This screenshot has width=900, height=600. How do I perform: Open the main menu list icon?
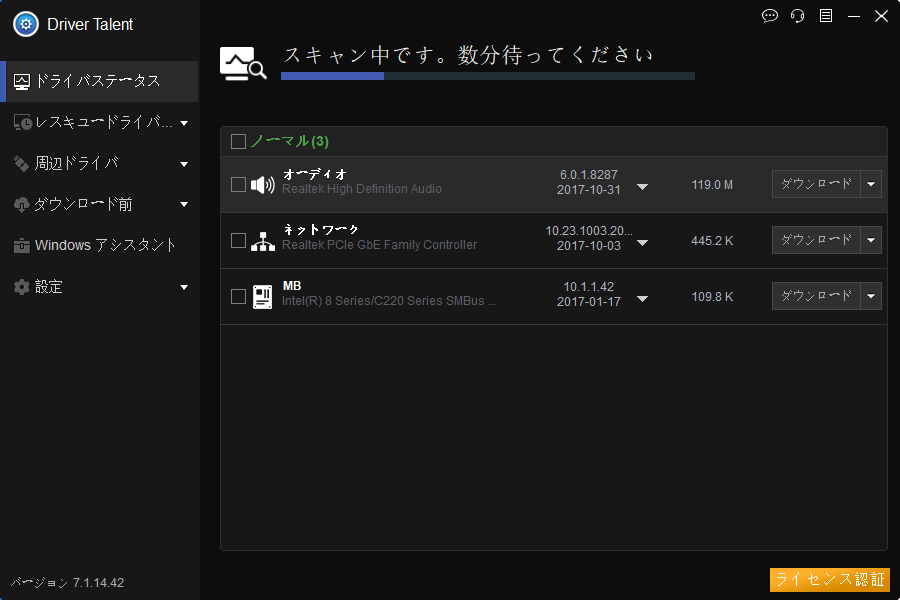click(x=825, y=16)
